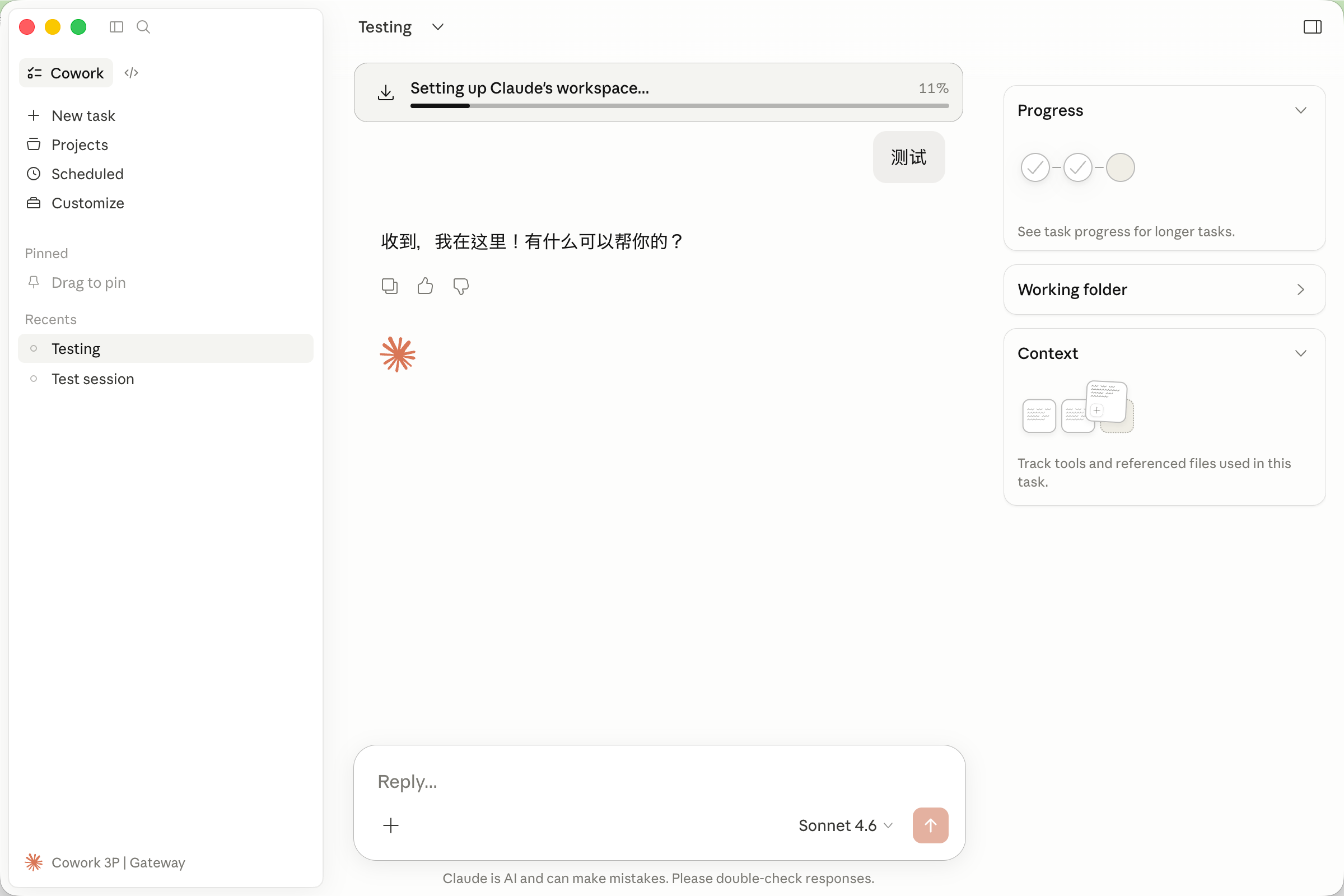The height and width of the screenshot is (896, 1344).
Task: Click the folder icon next to Projects
Action: point(34,144)
